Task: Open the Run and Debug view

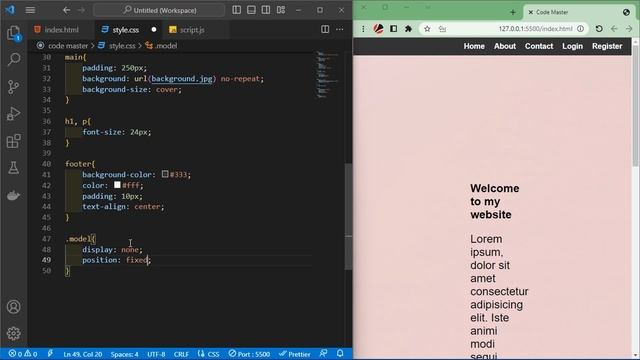Action: coord(13,114)
